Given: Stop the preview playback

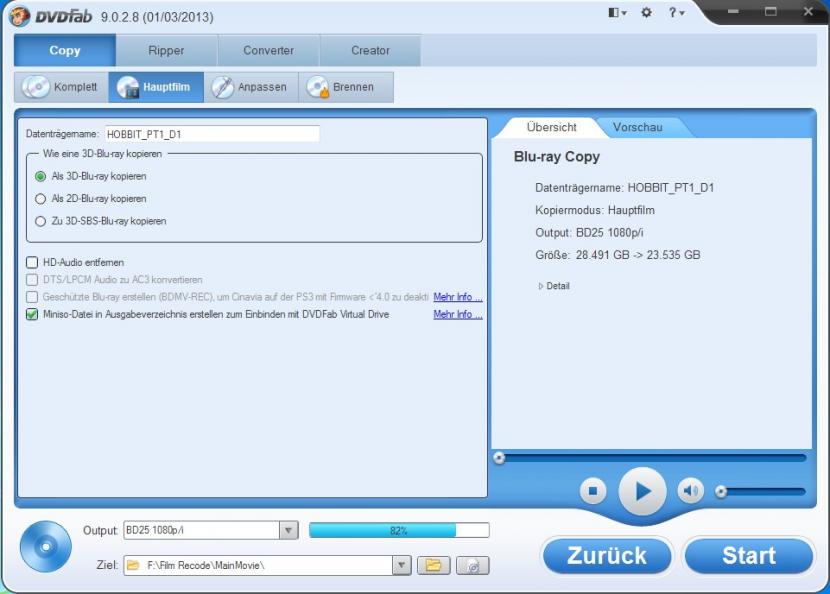Looking at the screenshot, I should point(593,491).
